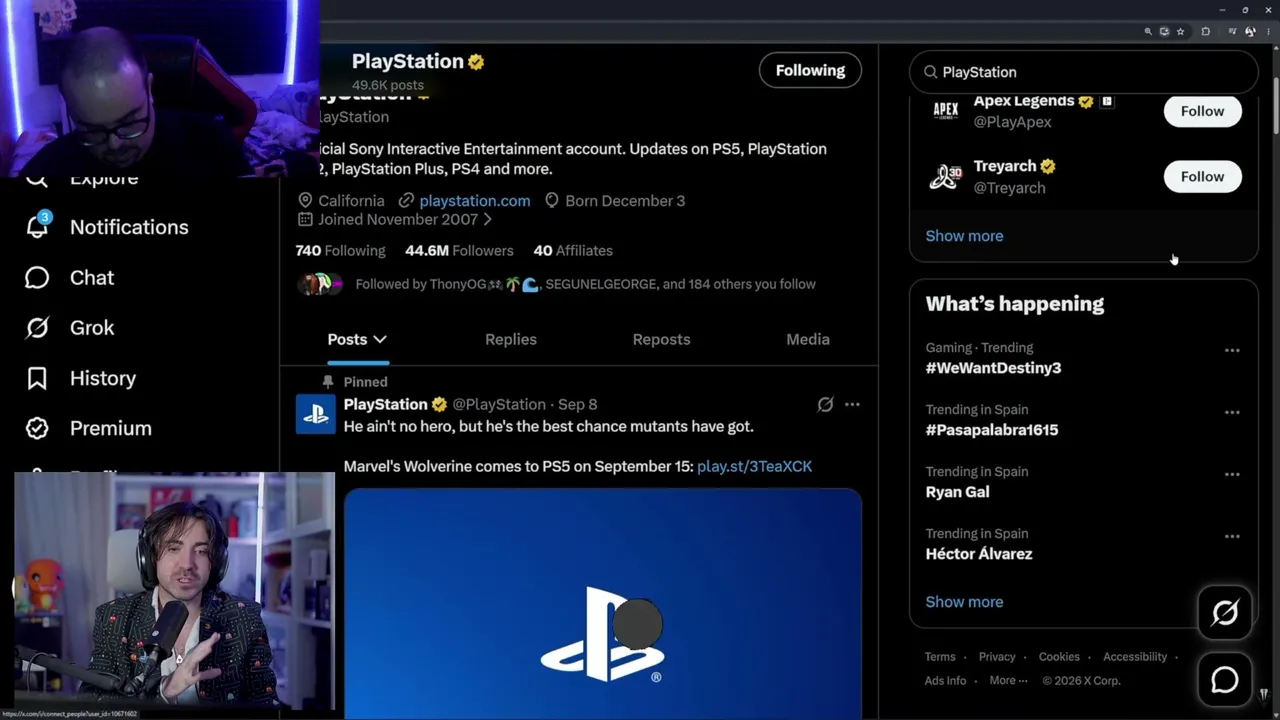Click the Grok icon on the pinned post
Viewport: 1280px width, 720px height.
coord(825,404)
